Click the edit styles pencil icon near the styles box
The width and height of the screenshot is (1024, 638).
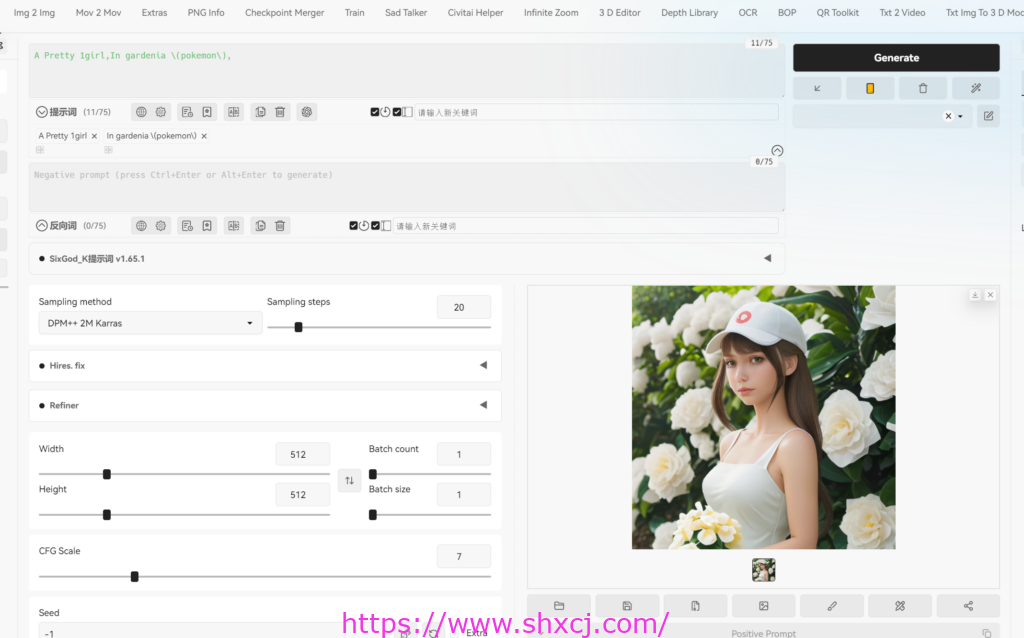pos(988,116)
